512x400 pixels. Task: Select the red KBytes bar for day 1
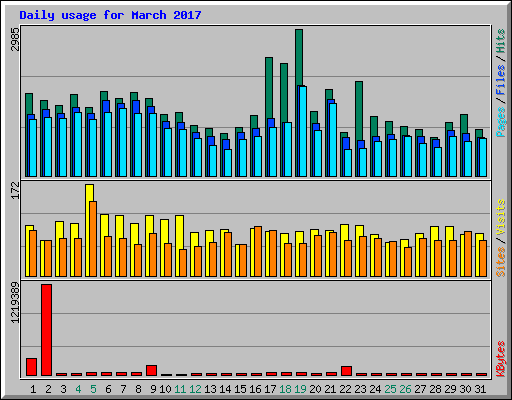tap(32, 367)
